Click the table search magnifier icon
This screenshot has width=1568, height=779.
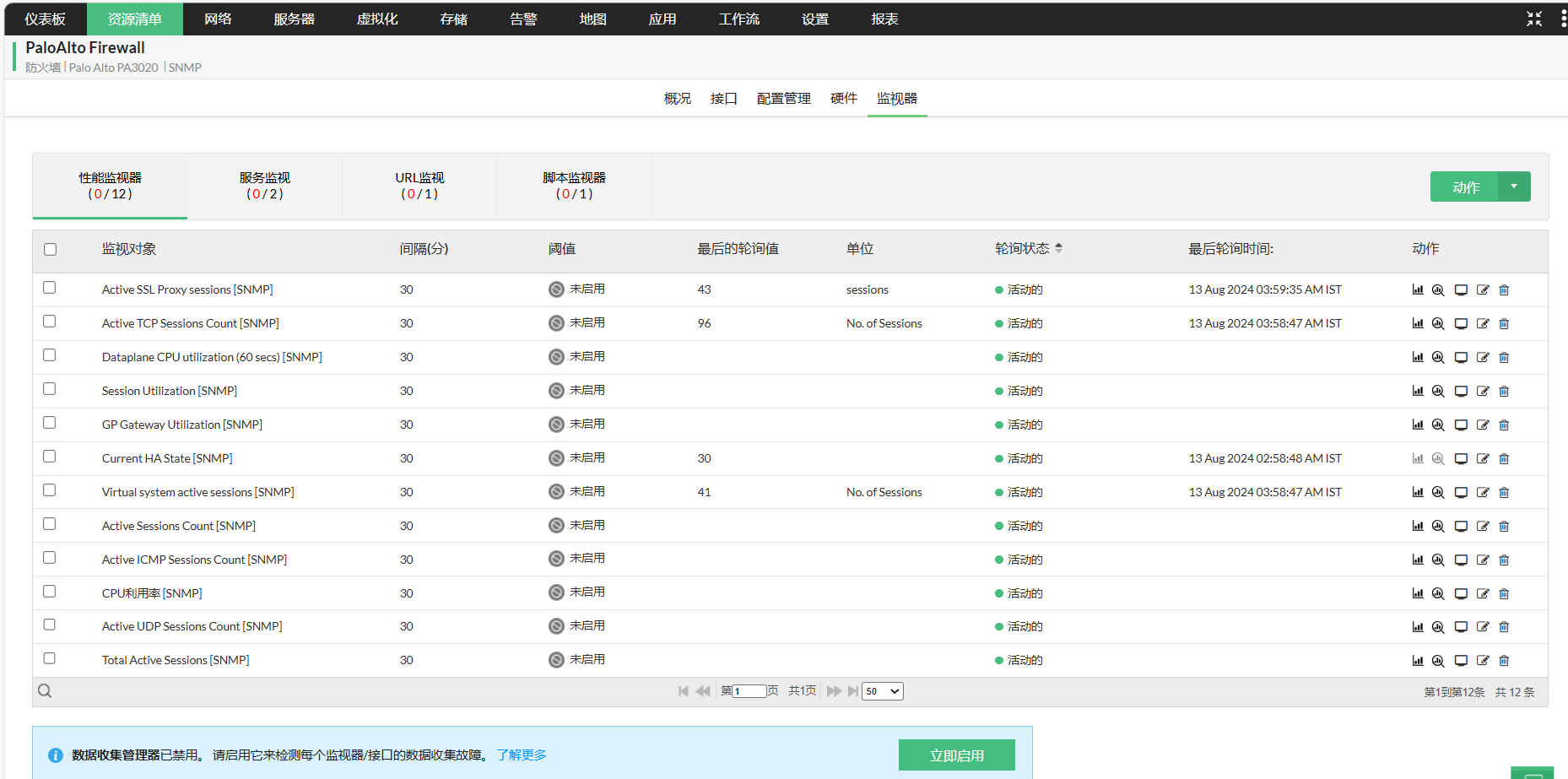click(x=45, y=691)
